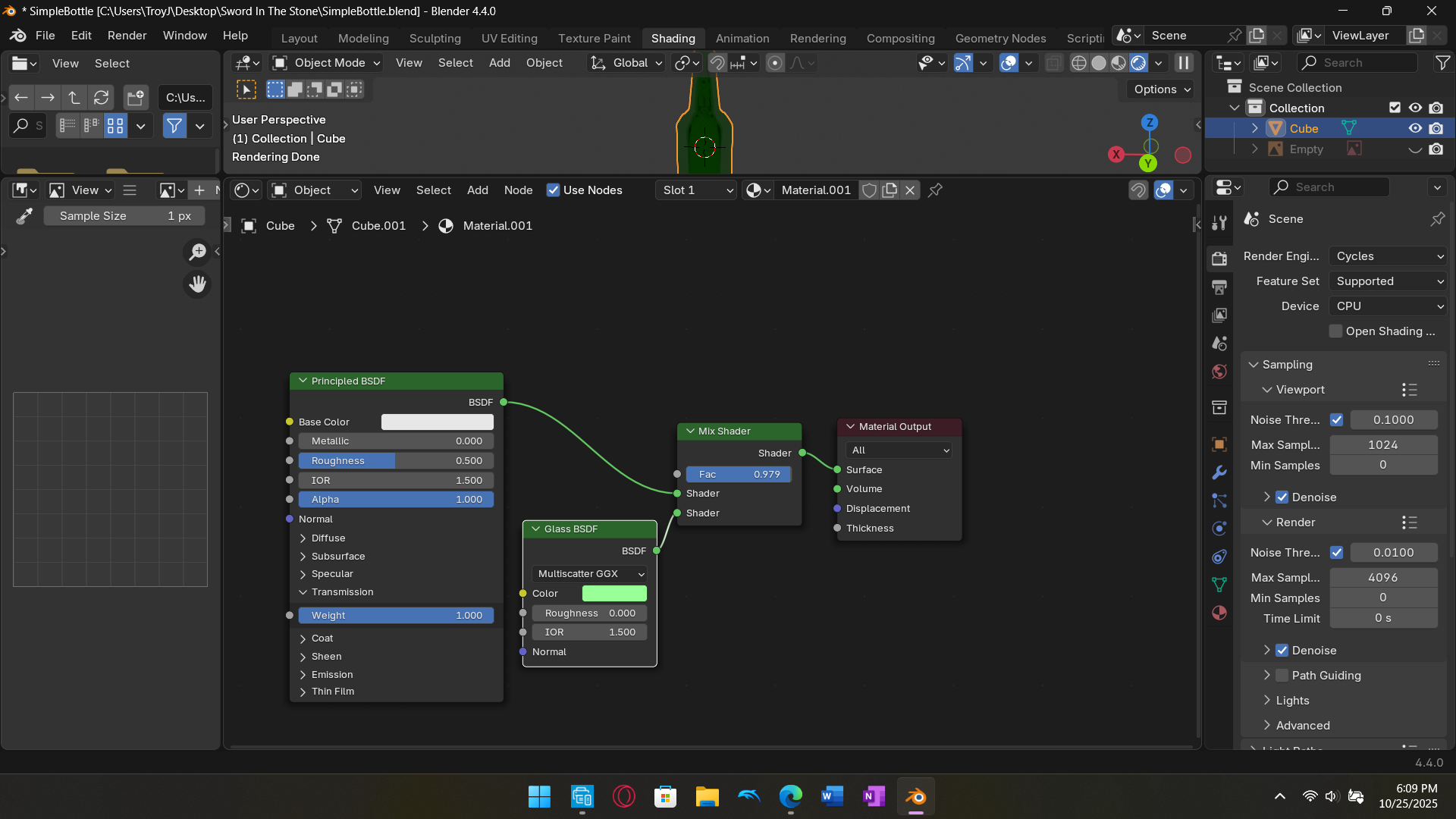Open the Output properties tab icon
Viewport: 1456px width, 819px height.
pos(1219,287)
